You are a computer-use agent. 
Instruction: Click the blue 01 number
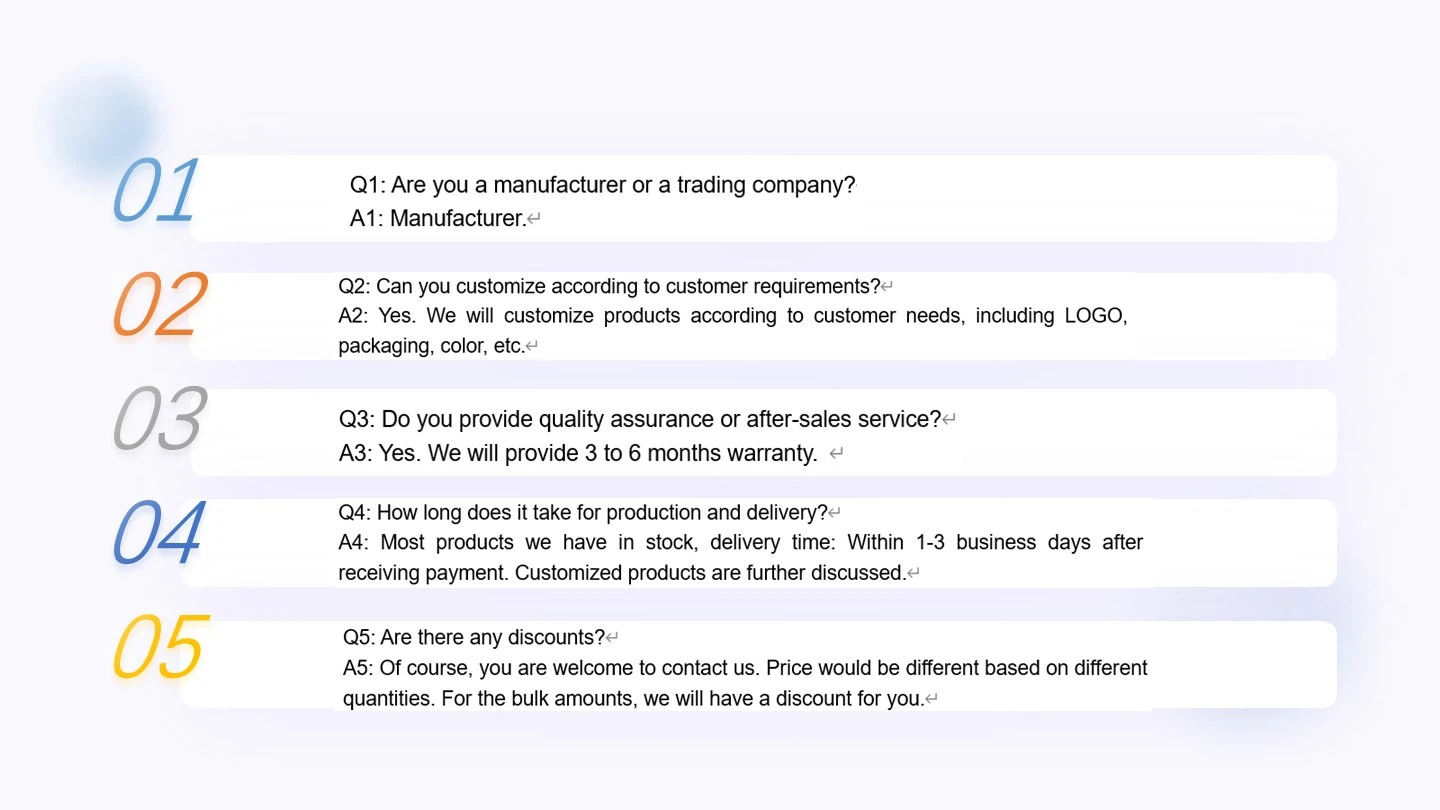pos(156,190)
